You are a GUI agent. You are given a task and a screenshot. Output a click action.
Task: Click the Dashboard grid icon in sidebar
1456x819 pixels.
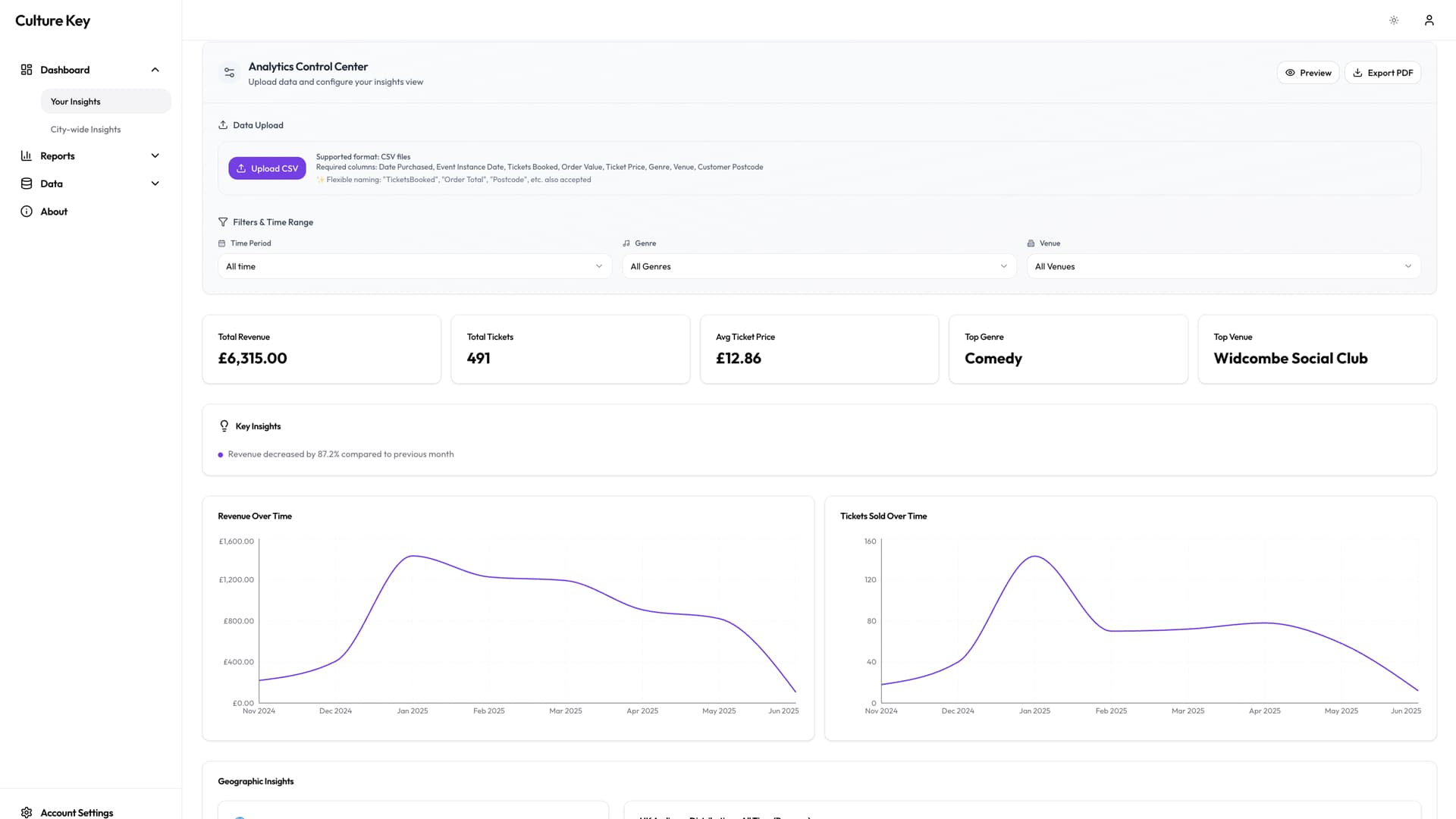(x=27, y=70)
